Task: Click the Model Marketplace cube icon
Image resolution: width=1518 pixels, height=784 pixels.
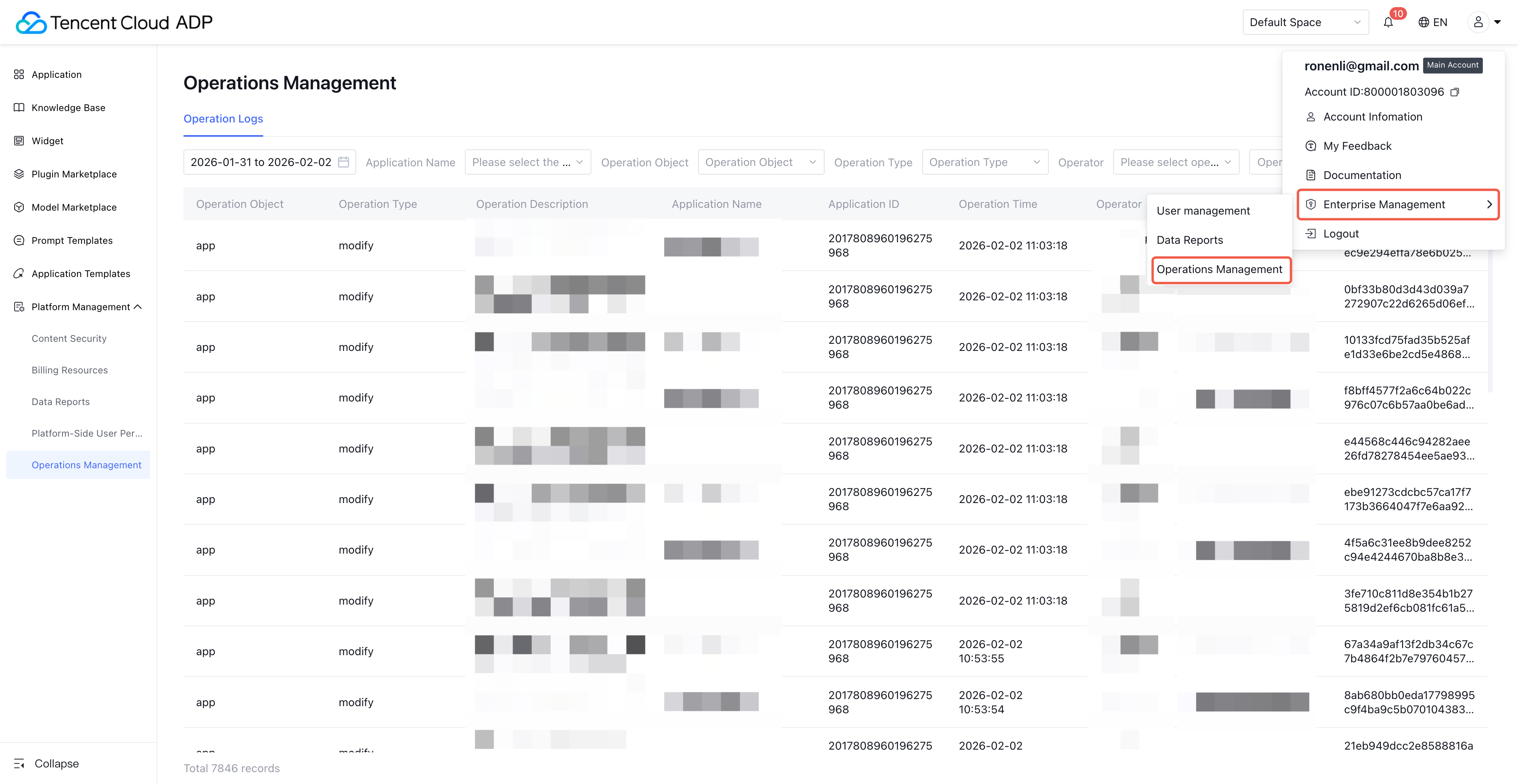Action: tap(19, 207)
